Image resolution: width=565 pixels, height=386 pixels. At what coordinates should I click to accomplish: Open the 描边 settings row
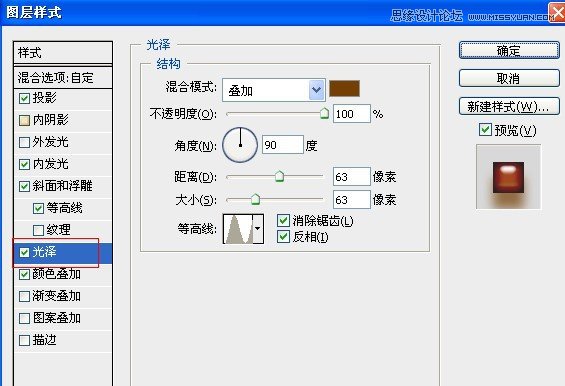pos(63,340)
